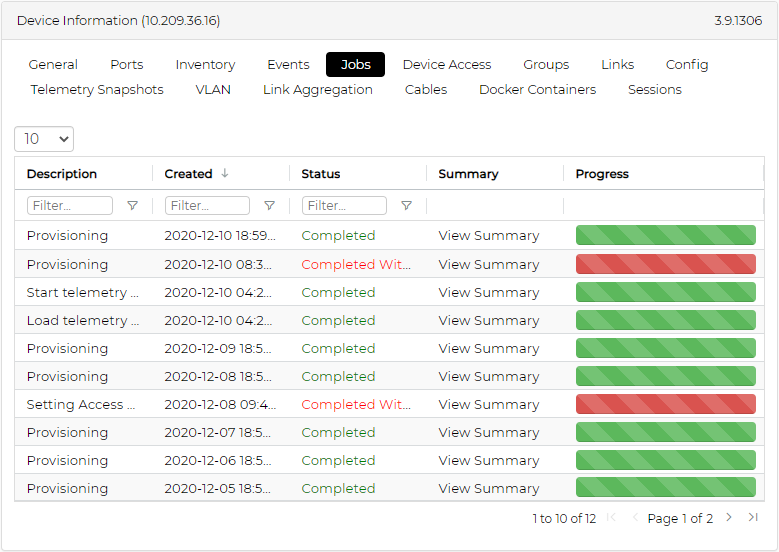Open the Docker Containers tab
Image resolution: width=779 pixels, height=552 pixels.
[x=537, y=90]
